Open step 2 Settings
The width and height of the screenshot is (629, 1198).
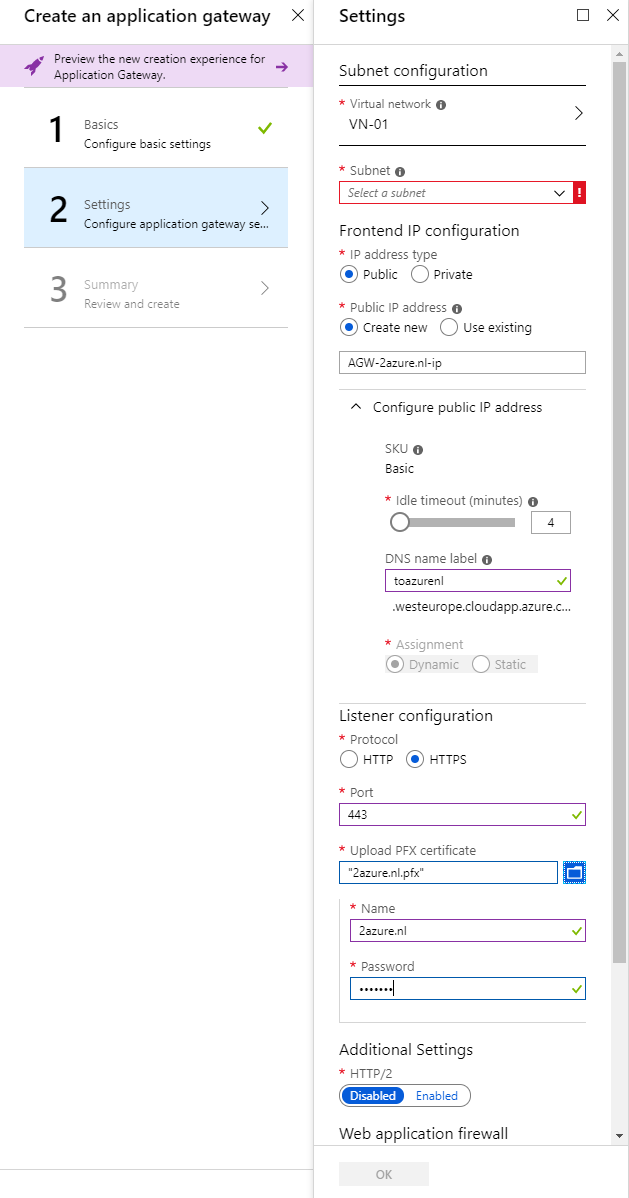156,208
